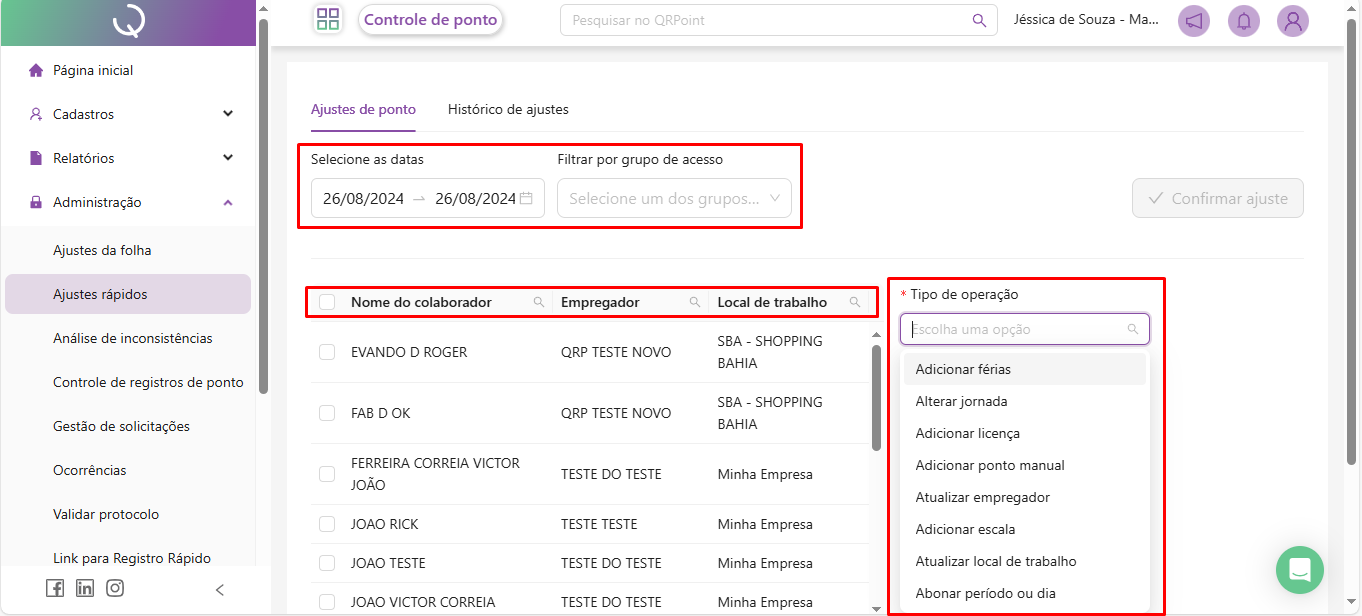Open the Filtrar por grupo de acesso dropdown

674,198
